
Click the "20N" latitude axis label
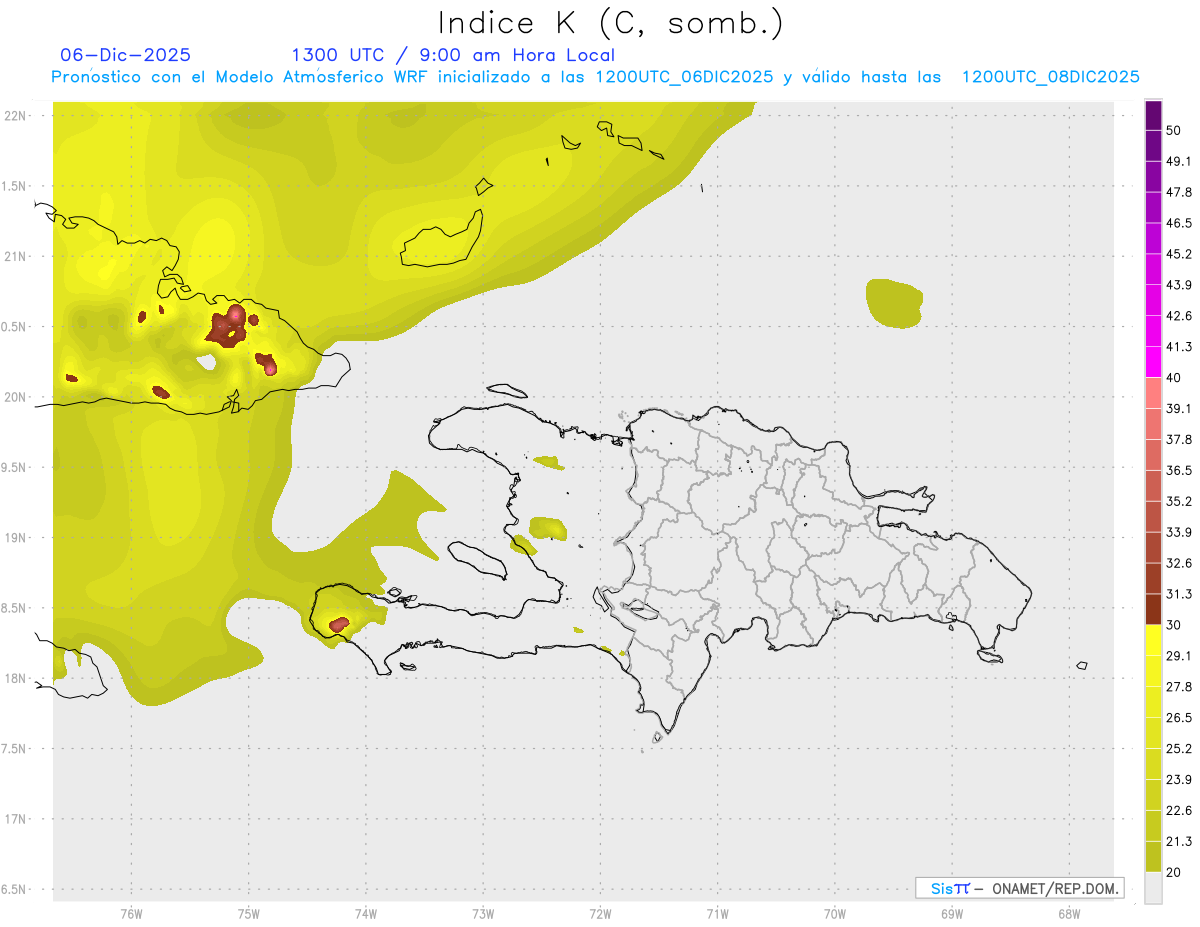14,397
